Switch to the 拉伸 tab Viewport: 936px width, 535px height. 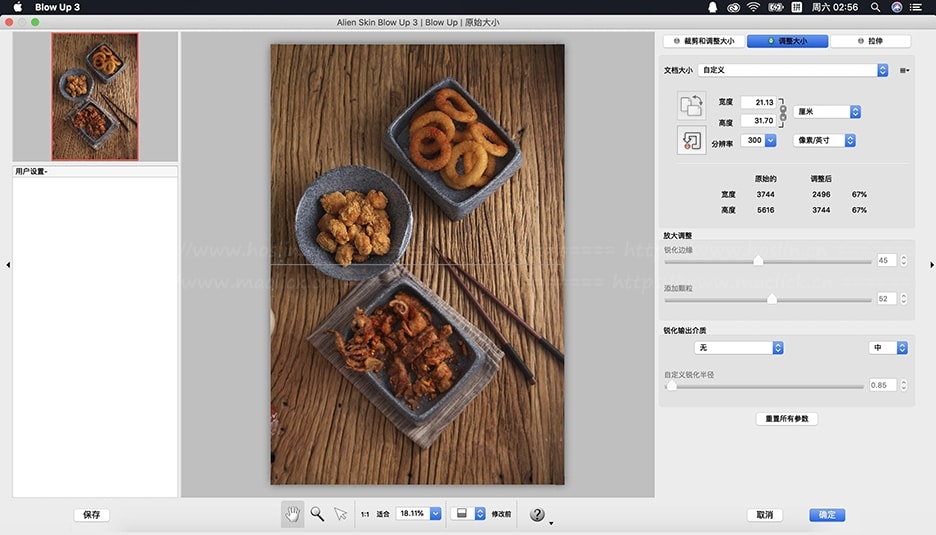click(870, 41)
